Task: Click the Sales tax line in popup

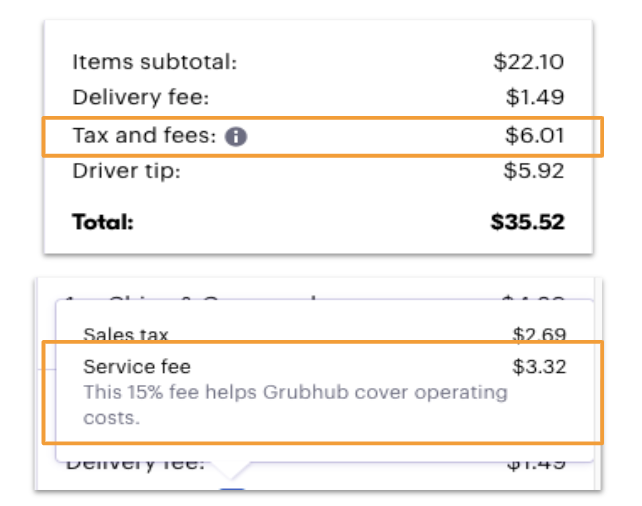Action: click(126, 334)
